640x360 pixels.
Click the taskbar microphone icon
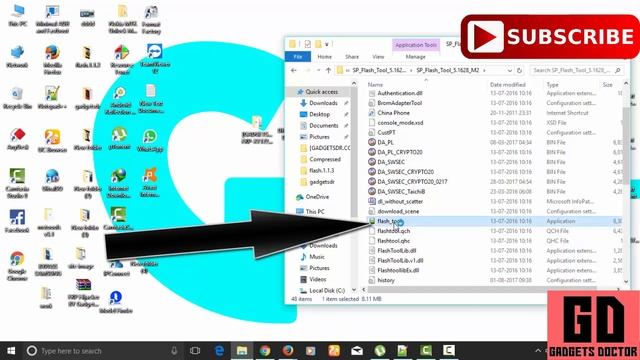[x=174, y=351]
